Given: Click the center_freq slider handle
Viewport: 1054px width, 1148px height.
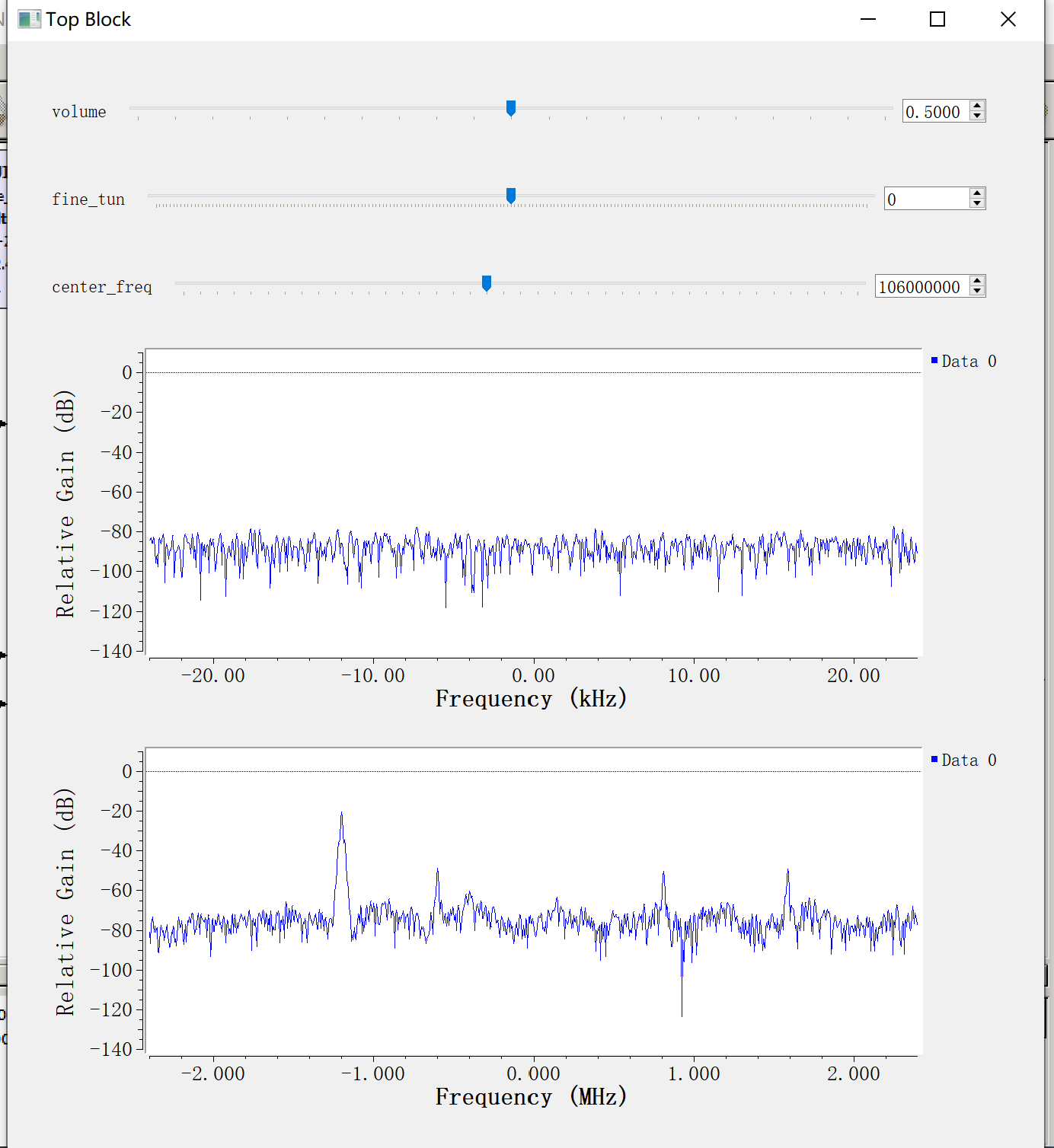Looking at the screenshot, I should click(487, 284).
